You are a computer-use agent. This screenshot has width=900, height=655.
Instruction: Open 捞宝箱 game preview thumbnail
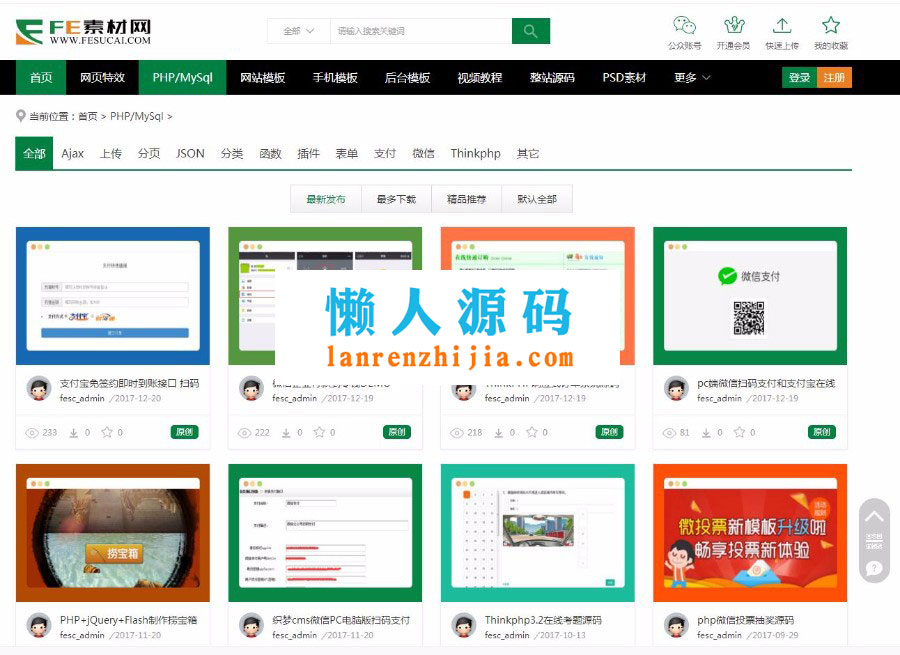point(112,533)
